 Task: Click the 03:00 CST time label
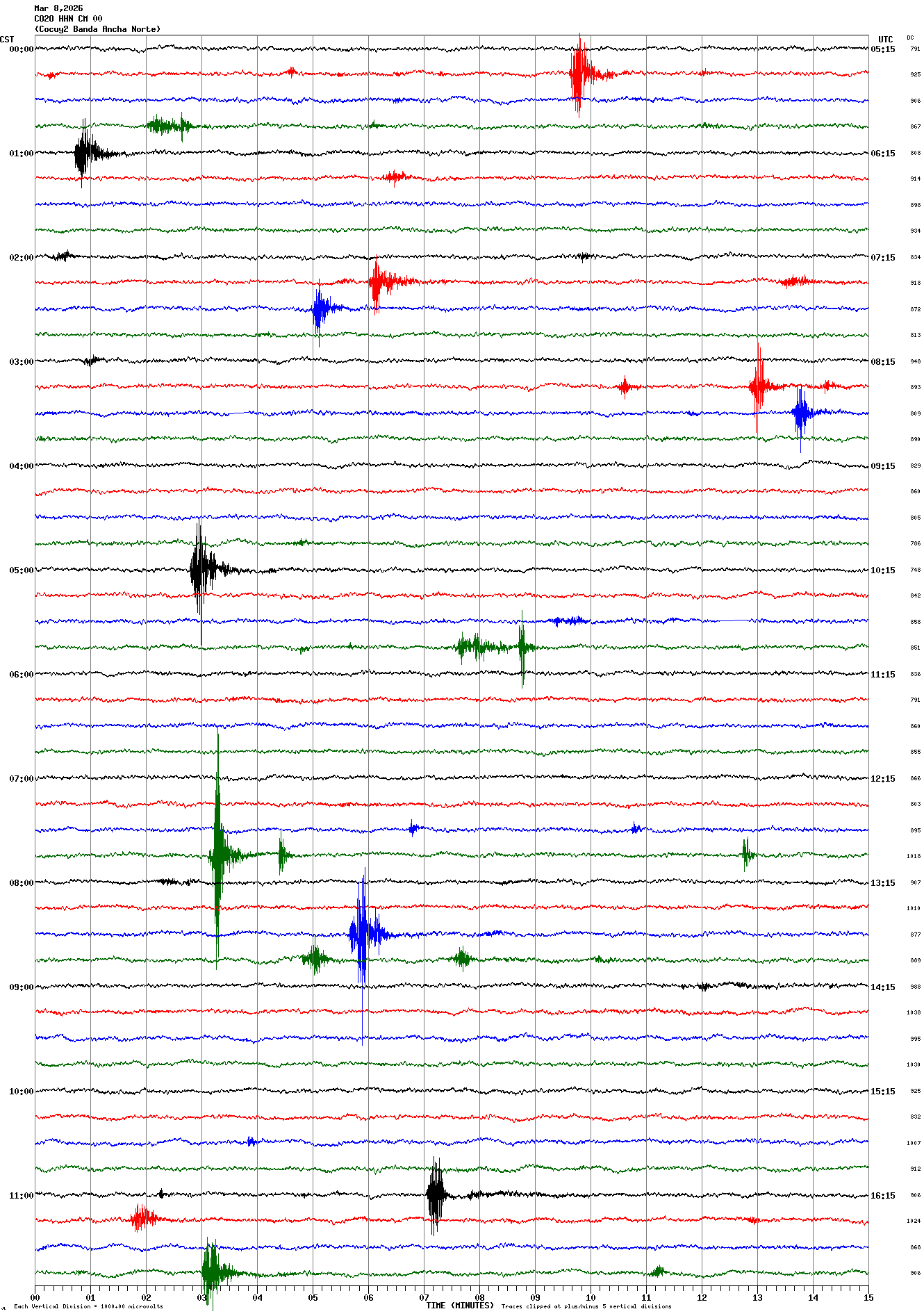[21, 362]
